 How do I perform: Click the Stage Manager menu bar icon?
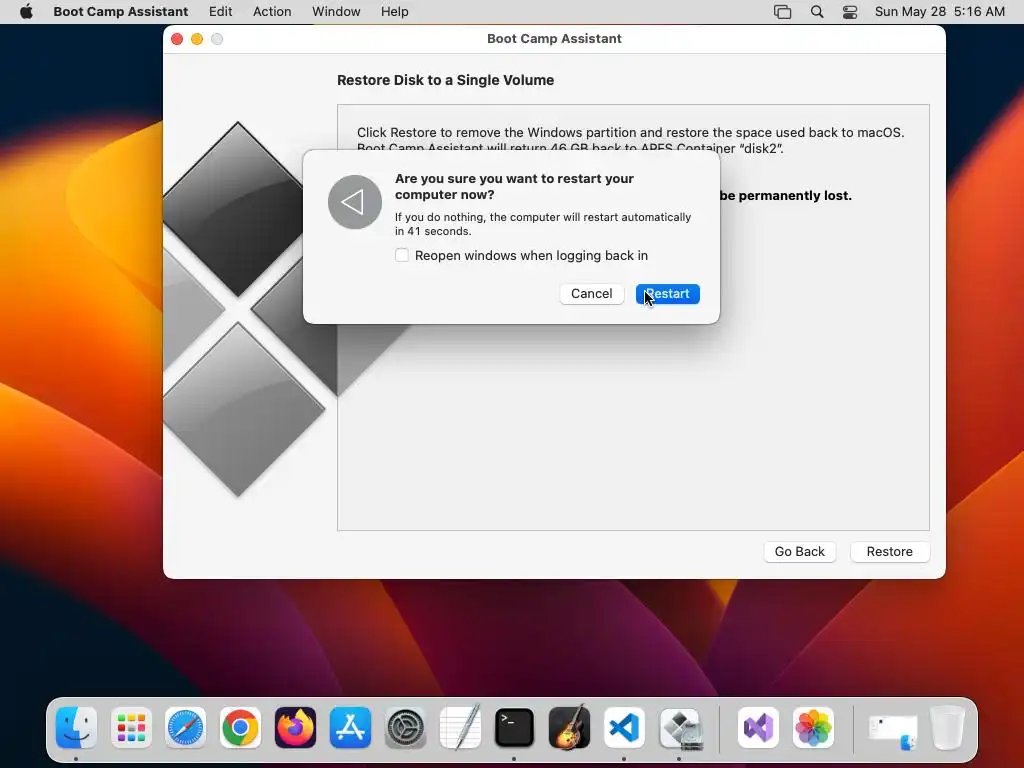782,12
